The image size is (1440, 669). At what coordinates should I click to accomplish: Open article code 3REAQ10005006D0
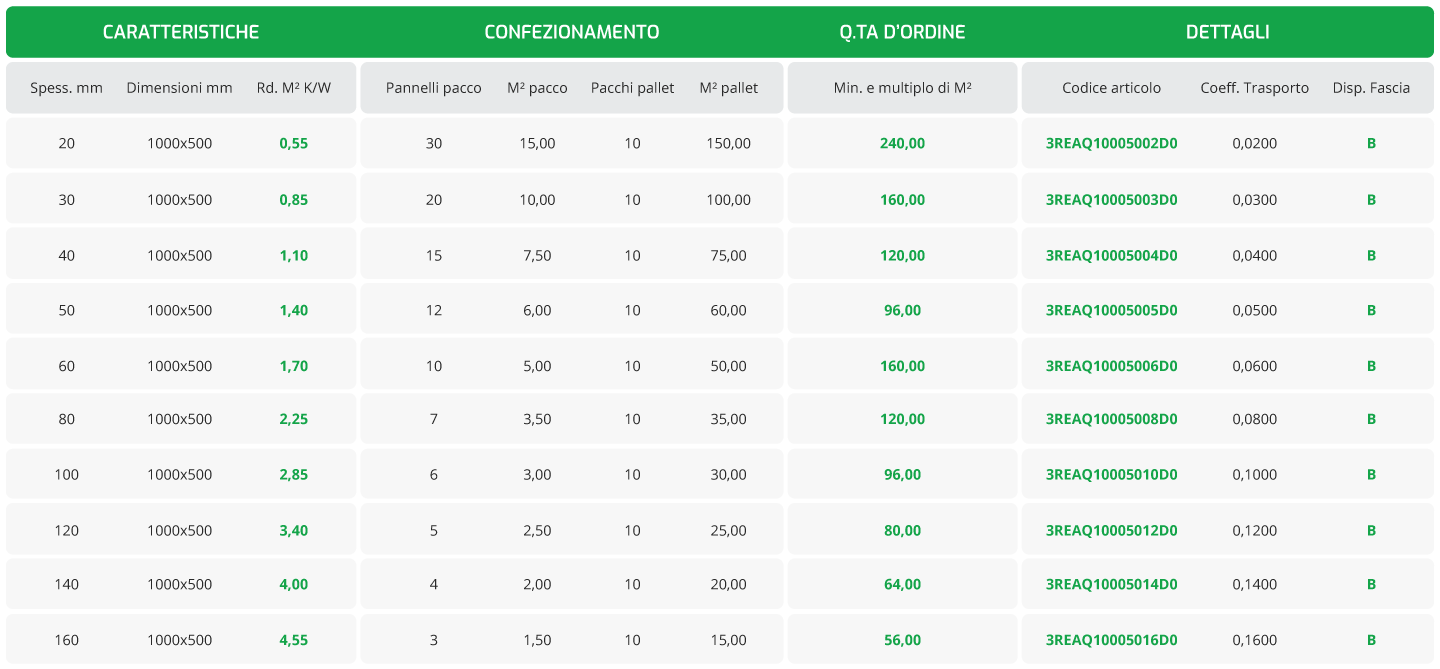tap(1111, 366)
